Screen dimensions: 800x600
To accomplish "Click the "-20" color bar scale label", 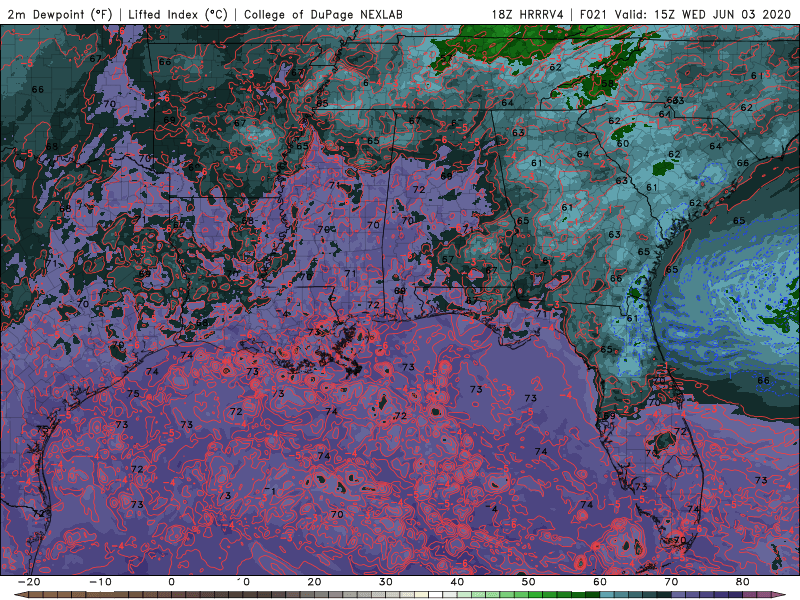I will (x=29, y=582).
